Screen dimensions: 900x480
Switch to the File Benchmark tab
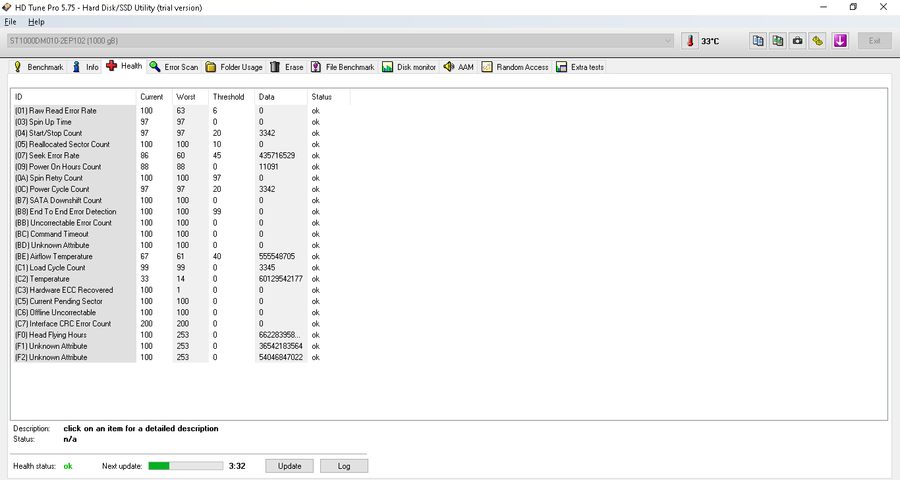pyautogui.click(x=343, y=67)
